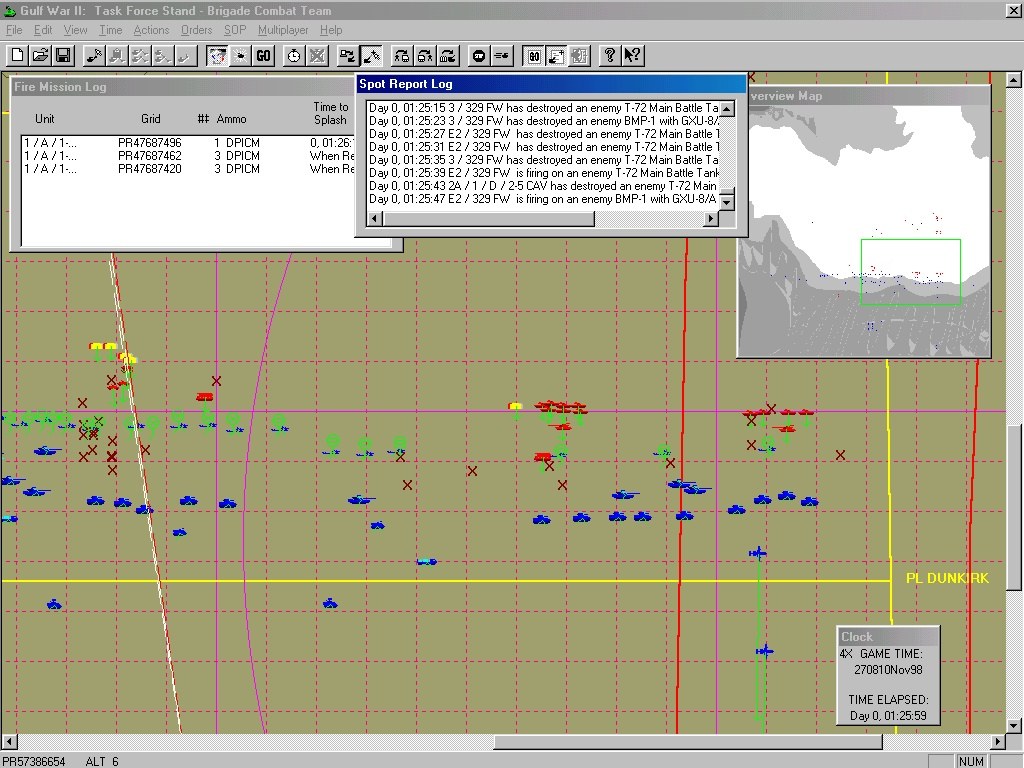Click the unit swap arrows toolbar icon
Viewport: 1024px width, 768px height.
coord(347,56)
